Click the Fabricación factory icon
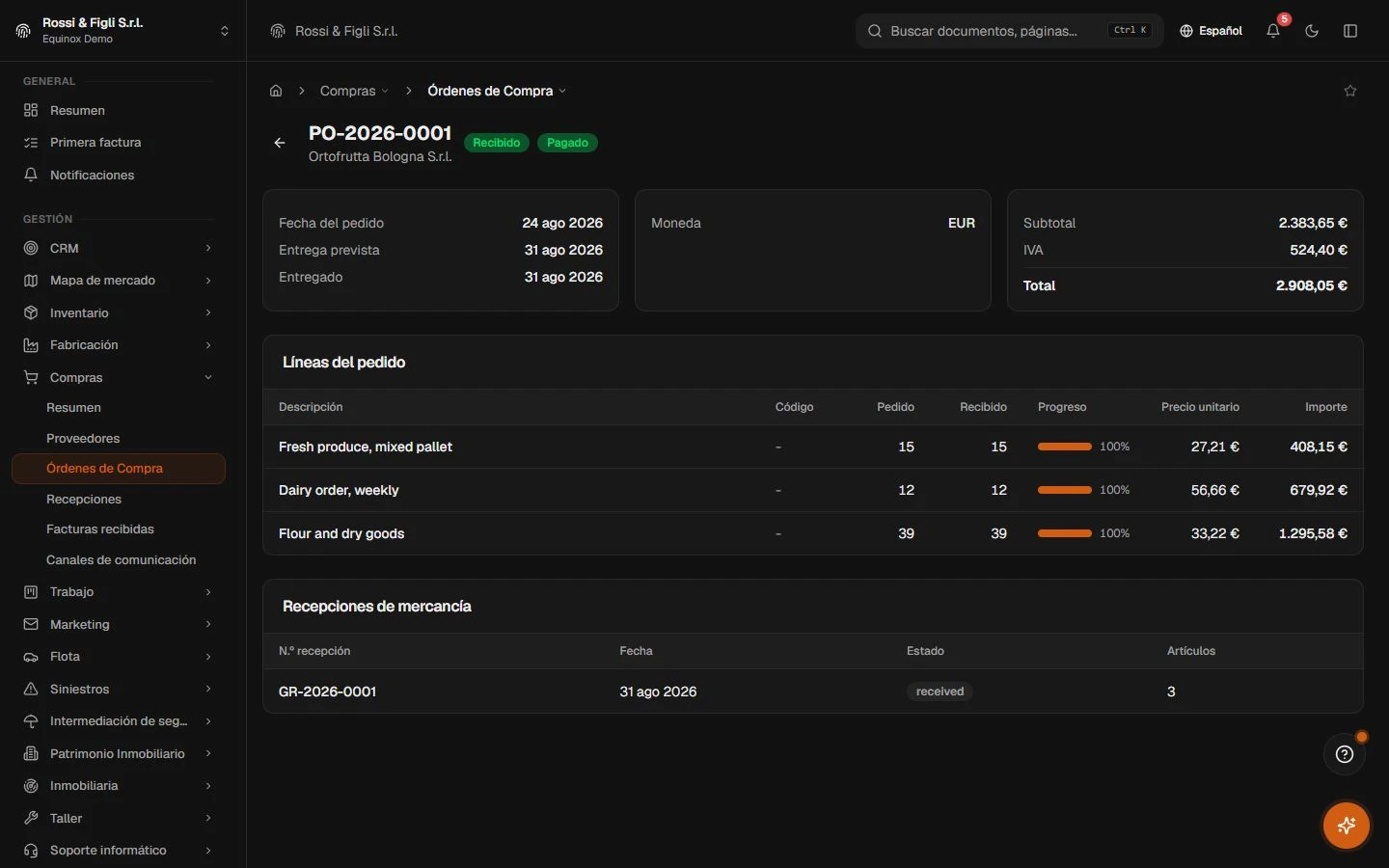This screenshot has height=868, width=1389. click(31, 345)
